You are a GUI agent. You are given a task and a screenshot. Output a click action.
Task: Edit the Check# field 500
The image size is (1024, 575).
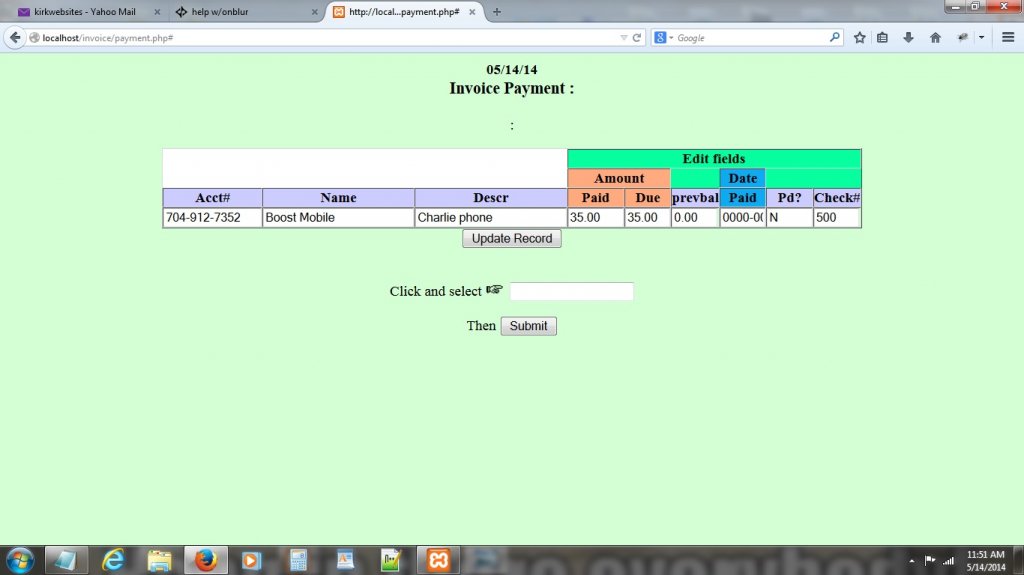837,218
